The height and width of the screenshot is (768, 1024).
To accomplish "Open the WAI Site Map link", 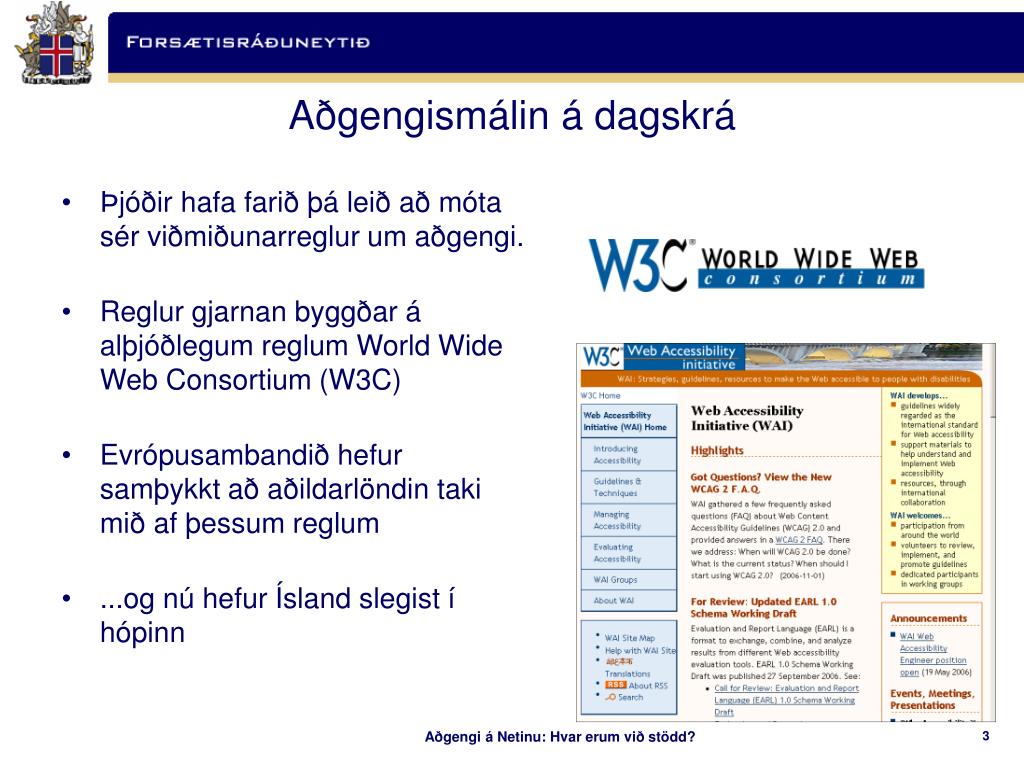I will tap(630, 638).
